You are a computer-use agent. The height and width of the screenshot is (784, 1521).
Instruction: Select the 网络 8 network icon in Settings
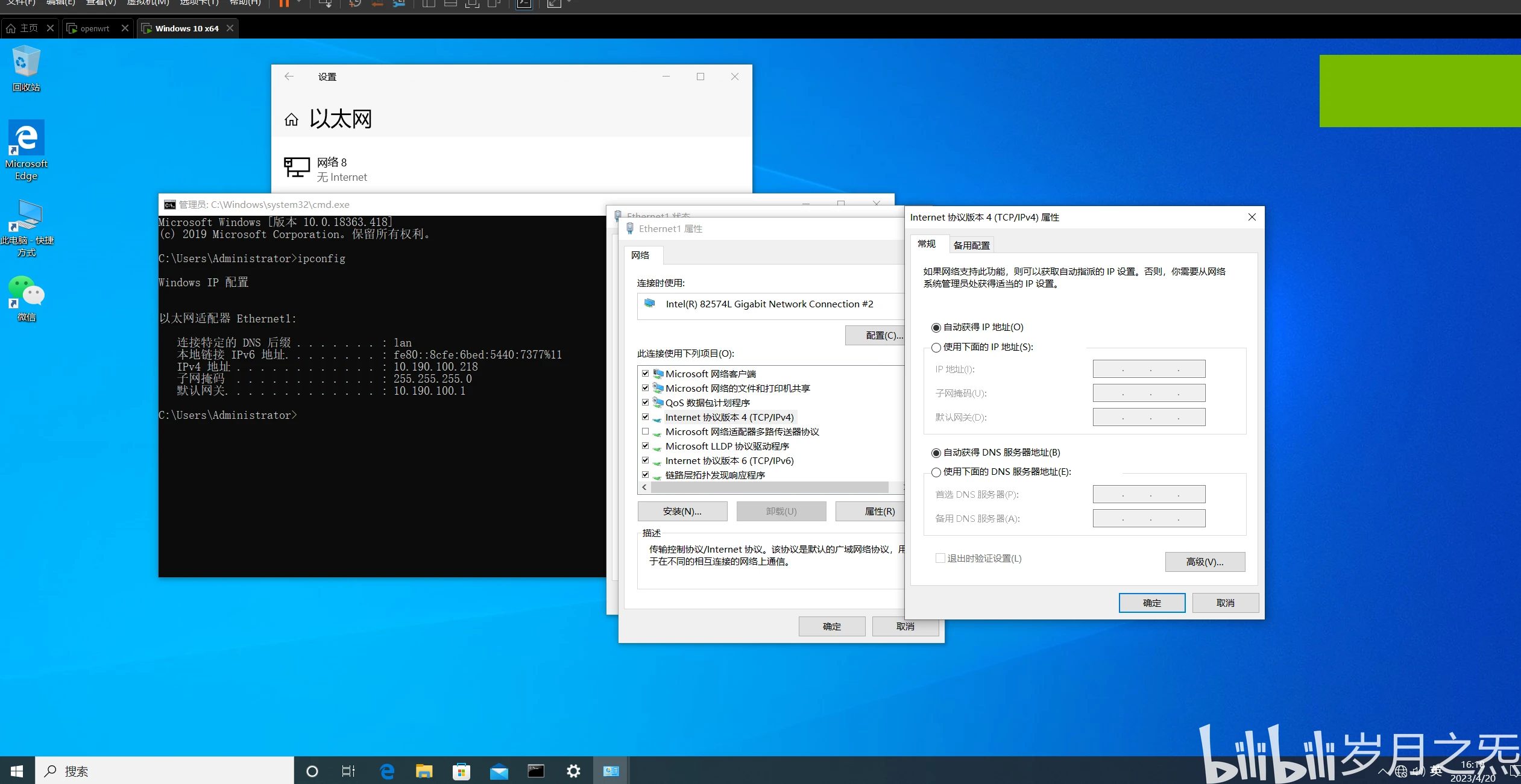tap(297, 168)
